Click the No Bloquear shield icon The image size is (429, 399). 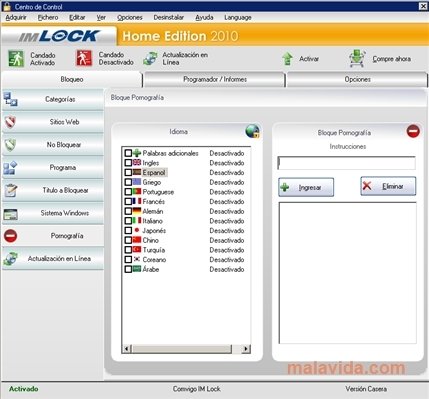pyautogui.click(x=10, y=145)
